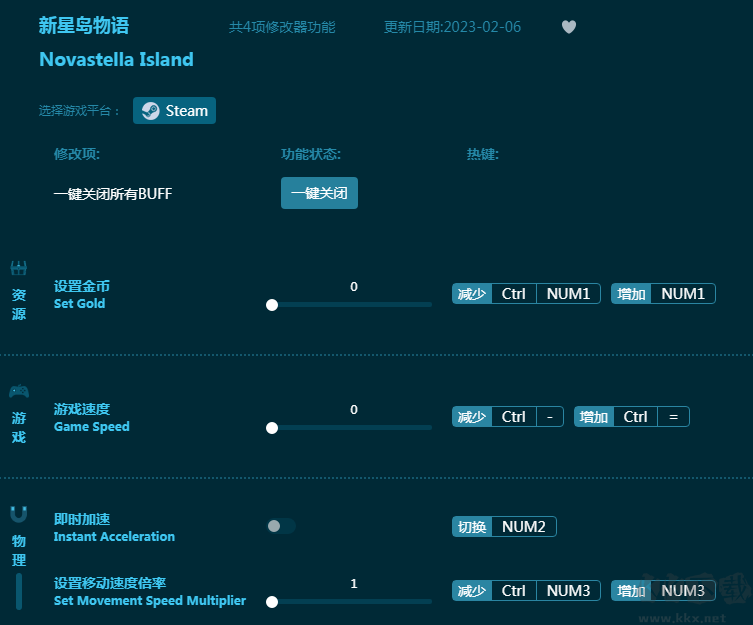
Task: Click 减少 hotkey for Movement Speed Multiplier
Action: 472,591
